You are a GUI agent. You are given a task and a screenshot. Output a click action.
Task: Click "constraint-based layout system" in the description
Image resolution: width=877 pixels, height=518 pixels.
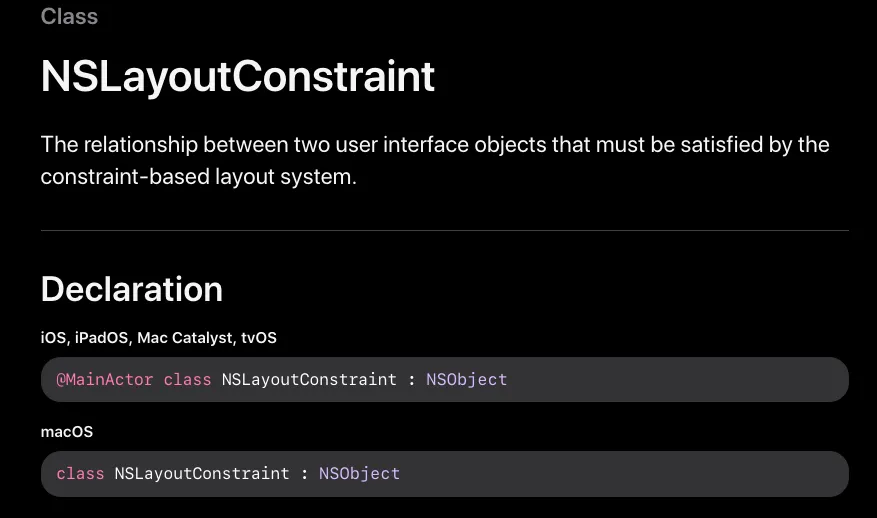point(196,177)
